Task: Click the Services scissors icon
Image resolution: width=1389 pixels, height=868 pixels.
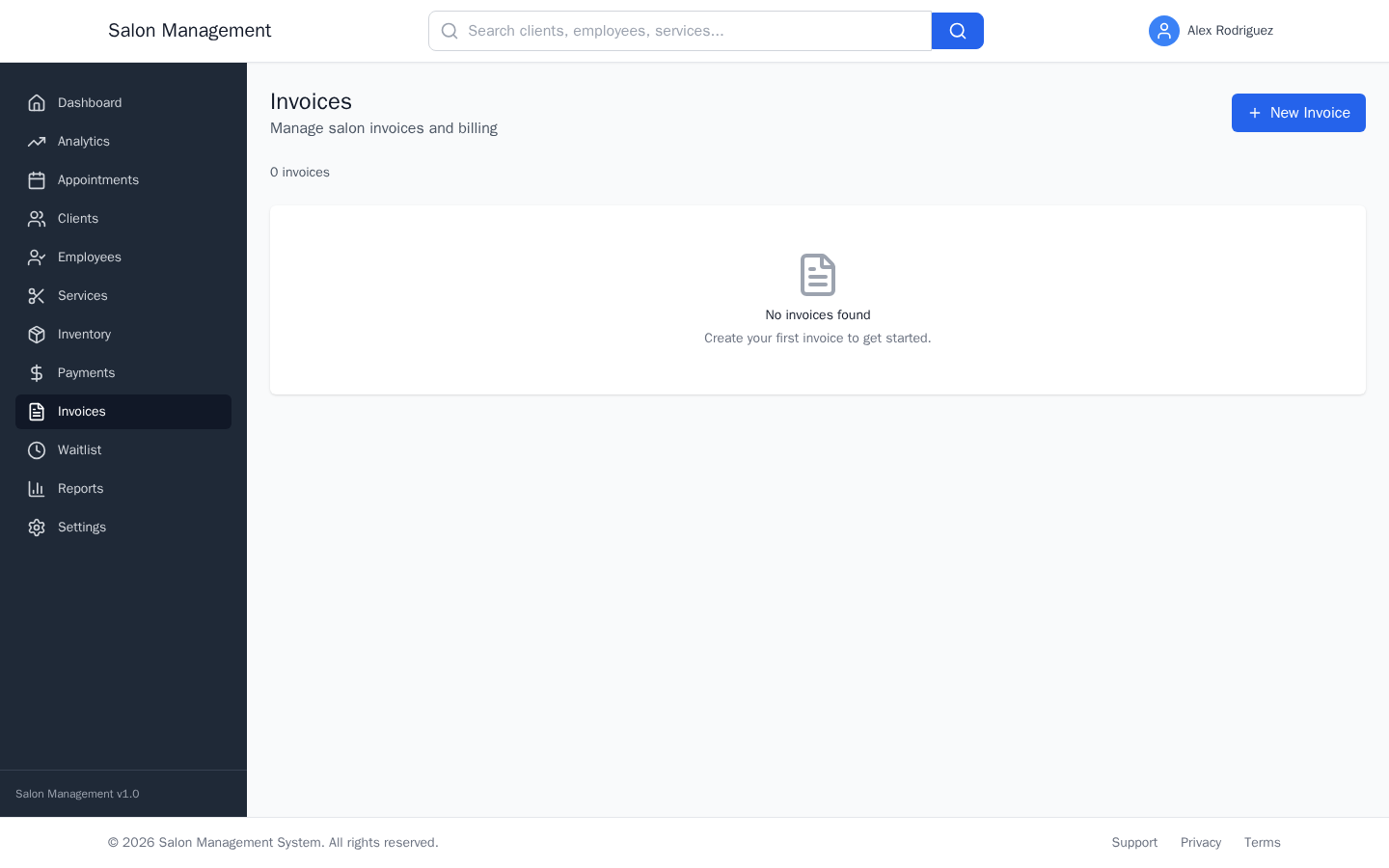Action: click(37, 296)
